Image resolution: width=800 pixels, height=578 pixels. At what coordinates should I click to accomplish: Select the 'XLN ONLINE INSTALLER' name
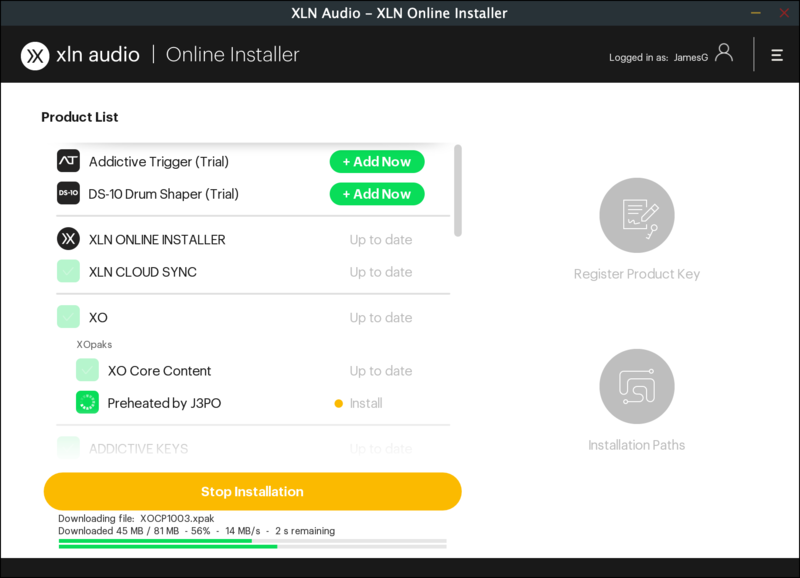click(x=157, y=240)
